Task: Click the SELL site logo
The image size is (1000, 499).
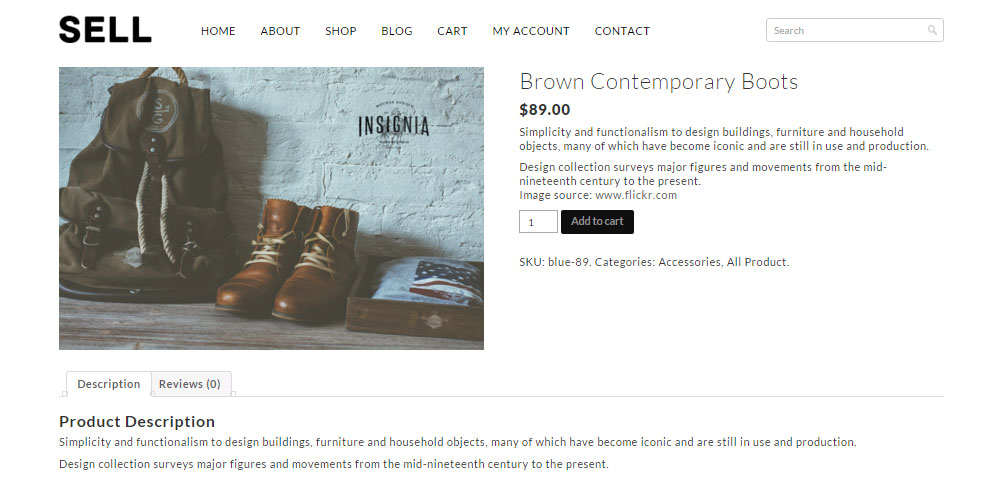Action: click(x=105, y=30)
